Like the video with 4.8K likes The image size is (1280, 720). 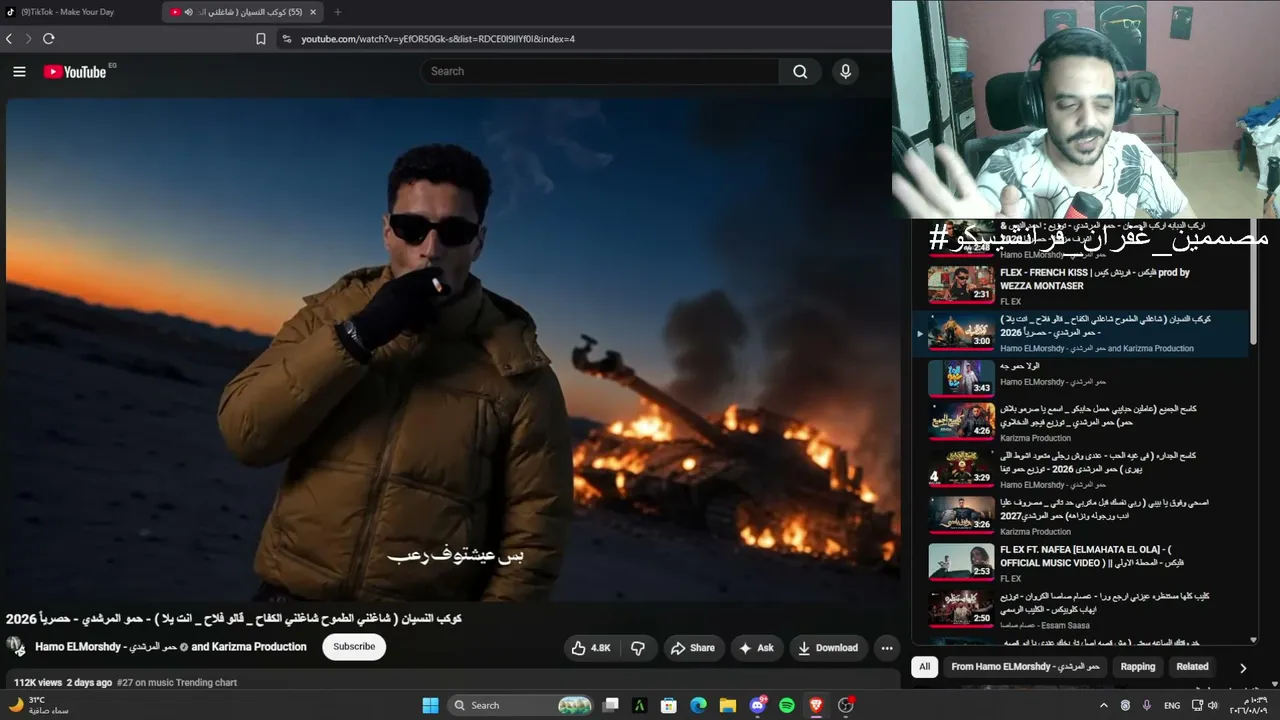pyautogui.click(x=590, y=648)
